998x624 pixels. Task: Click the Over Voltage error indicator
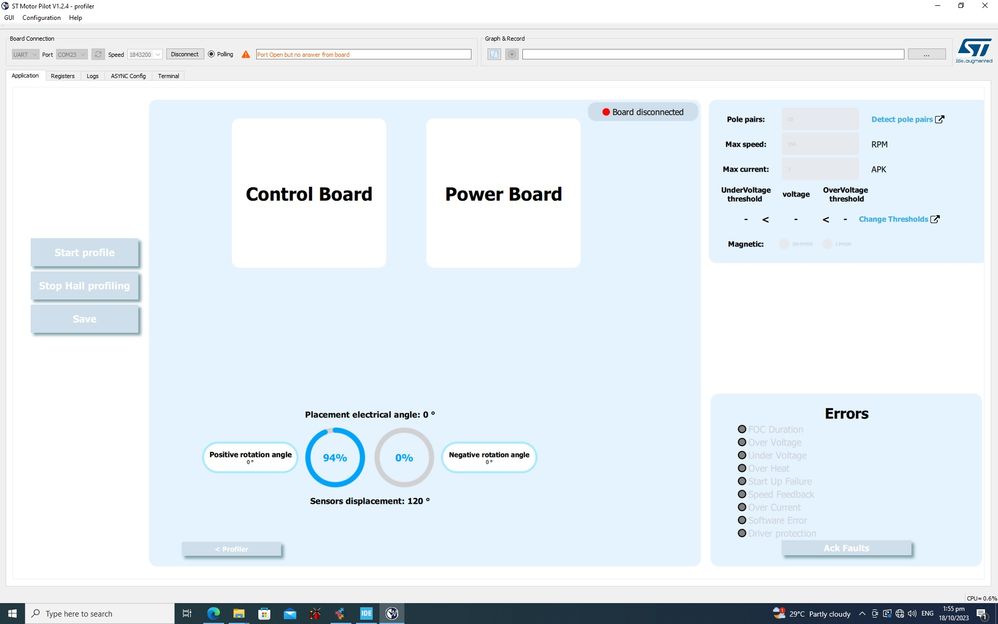(741, 442)
